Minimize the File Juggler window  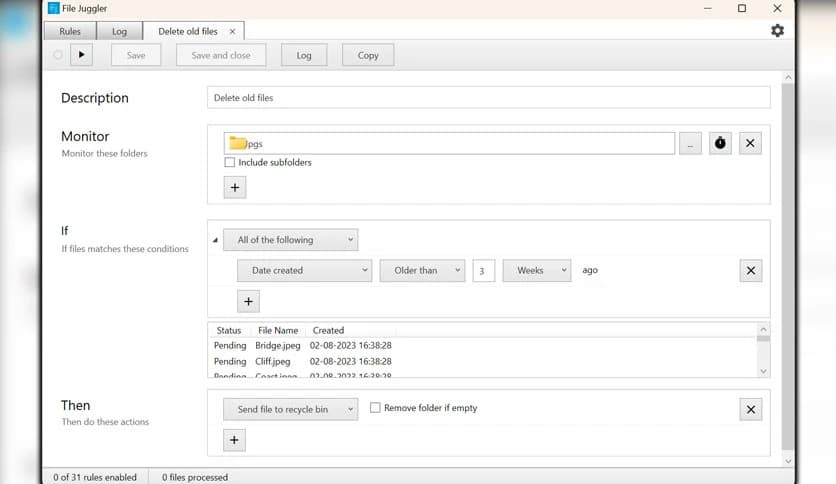[708, 8]
